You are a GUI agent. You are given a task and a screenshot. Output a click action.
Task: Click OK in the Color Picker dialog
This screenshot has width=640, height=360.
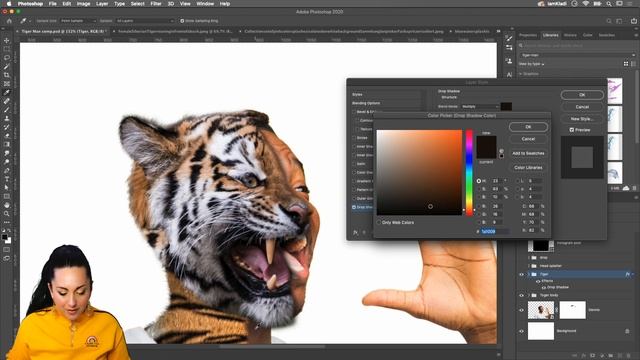pyautogui.click(x=528, y=127)
